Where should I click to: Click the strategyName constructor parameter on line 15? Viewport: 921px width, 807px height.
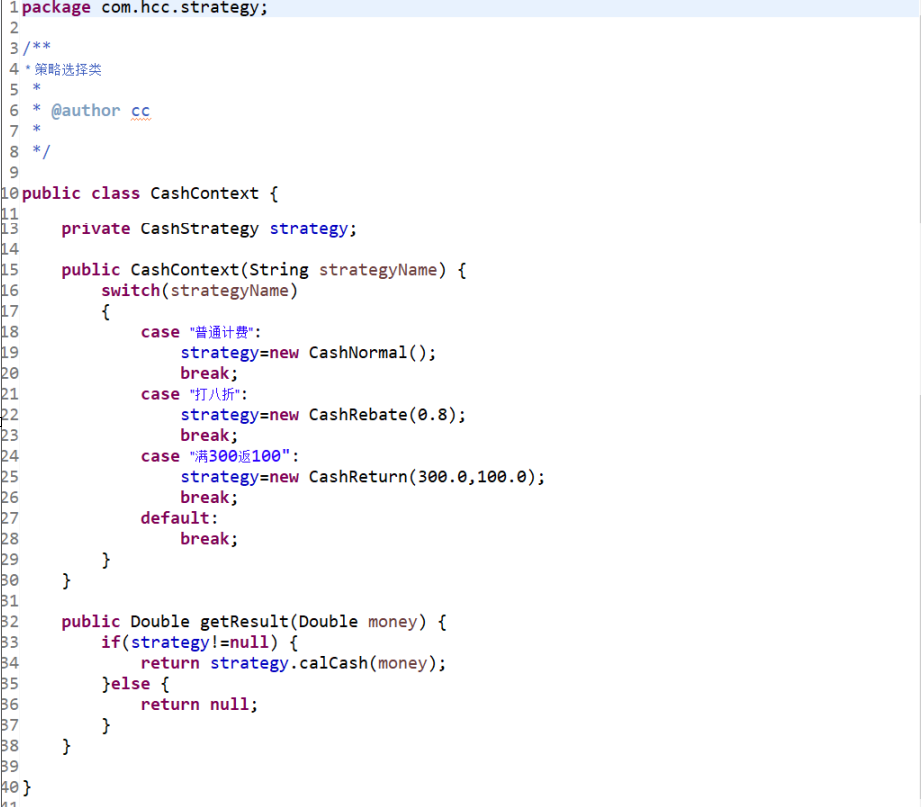pos(378,270)
